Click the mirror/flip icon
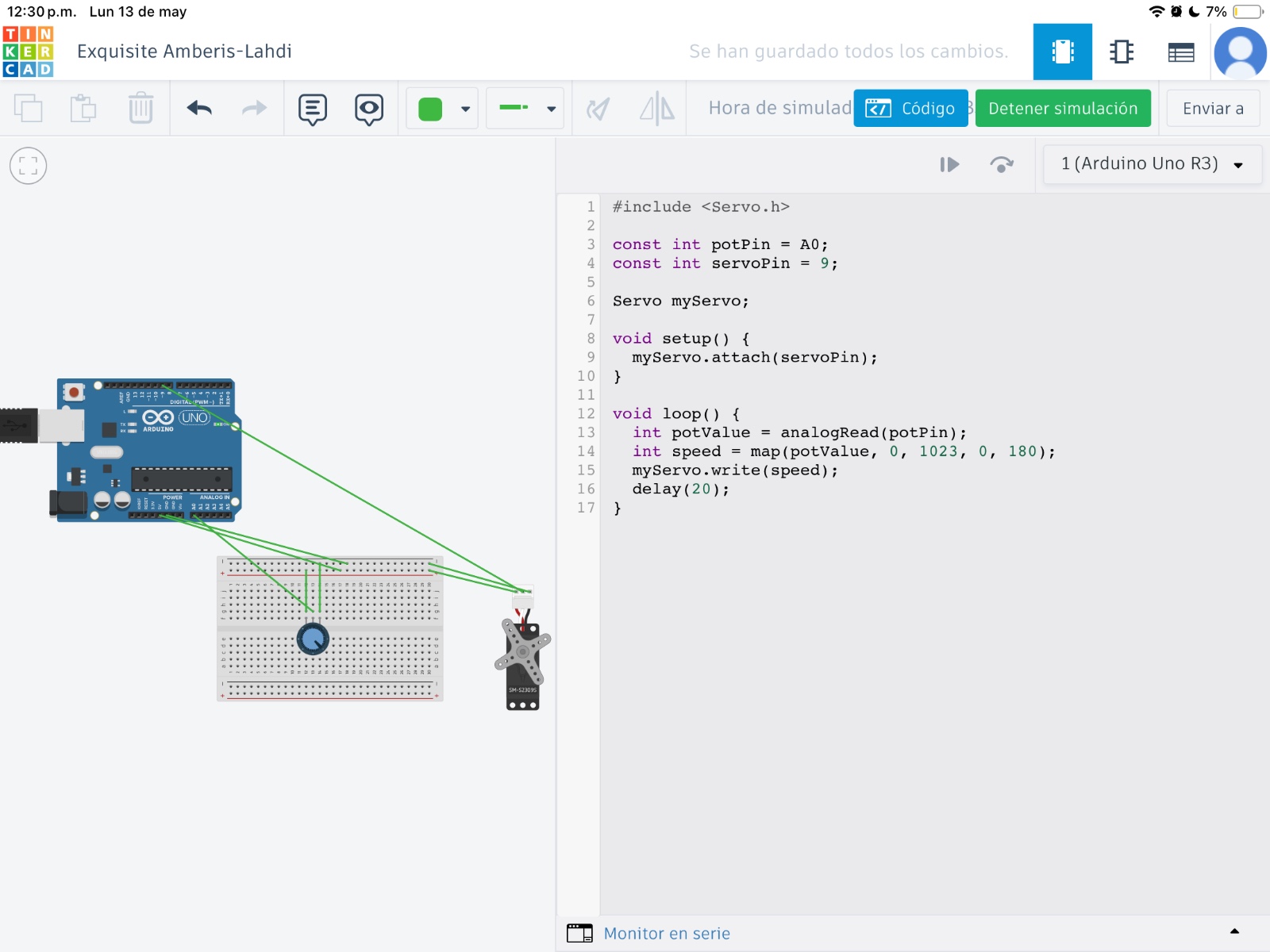1270x952 pixels. tap(656, 109)
